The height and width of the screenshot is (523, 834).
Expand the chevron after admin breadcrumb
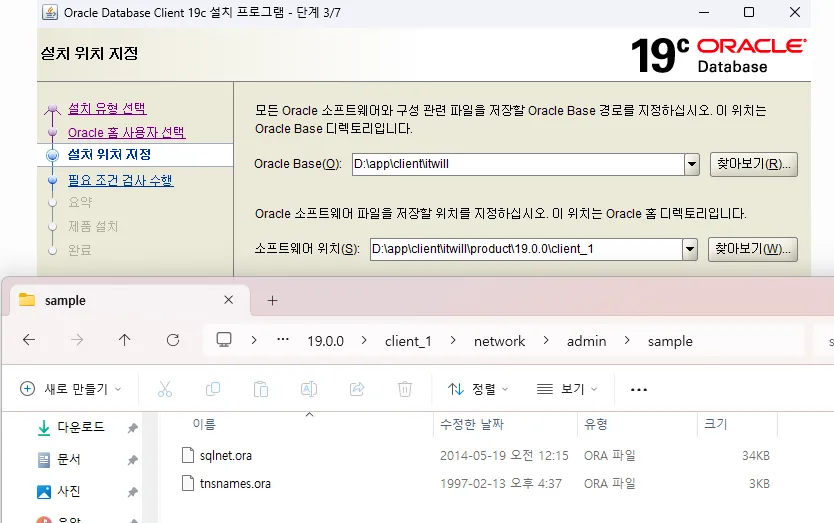coord(627,340)
